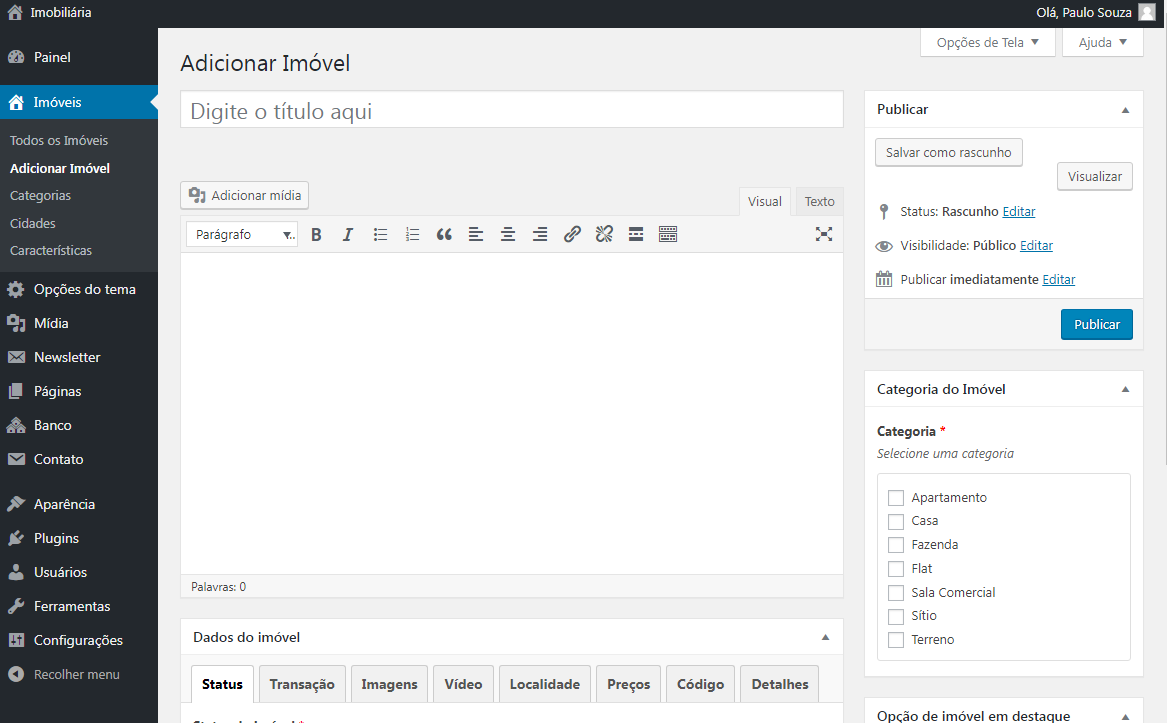Open Opções do tema settings
This screenshot has width=1167, height=723.
pos(79,290)
